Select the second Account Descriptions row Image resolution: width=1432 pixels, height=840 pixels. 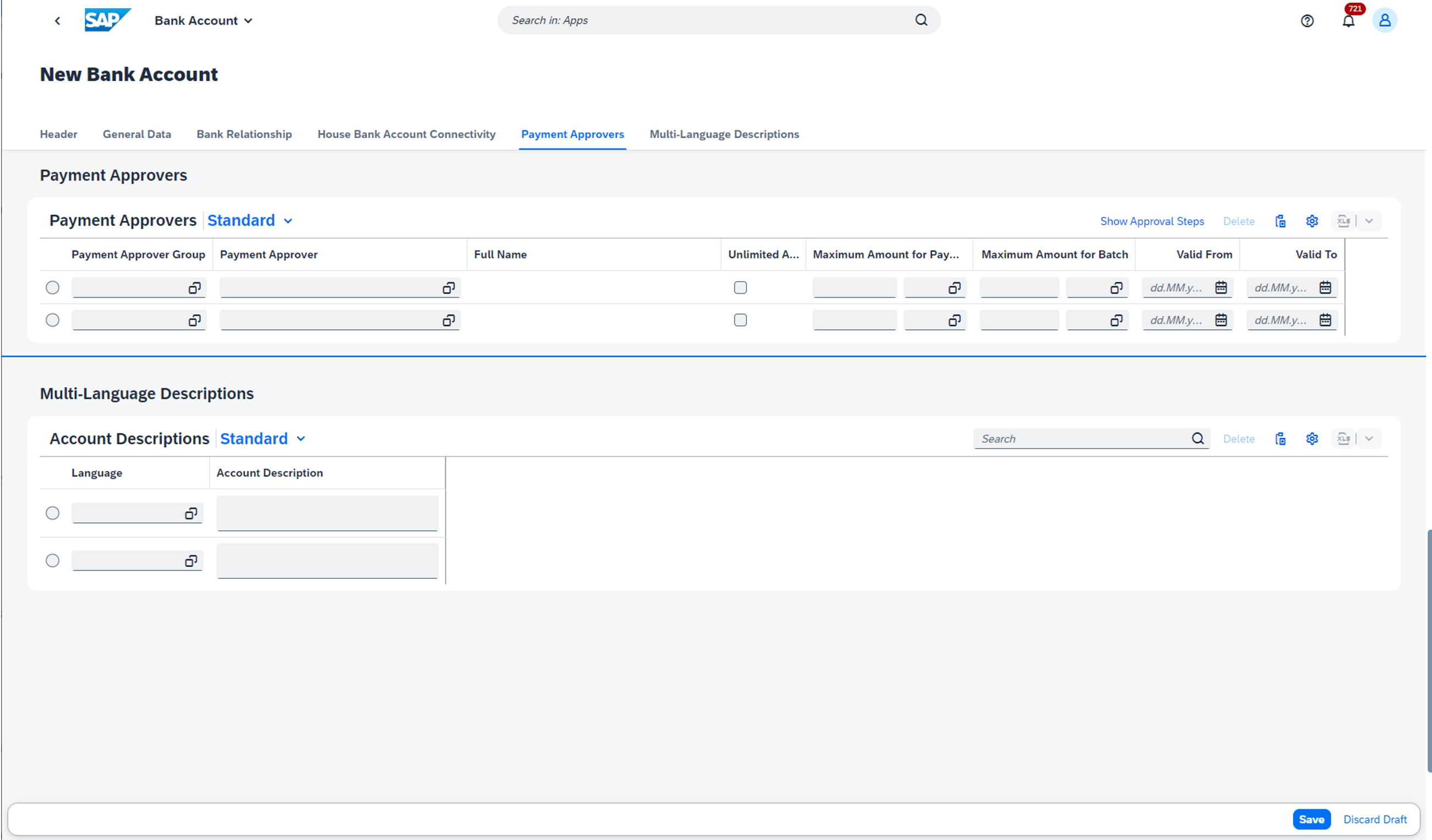52,560
